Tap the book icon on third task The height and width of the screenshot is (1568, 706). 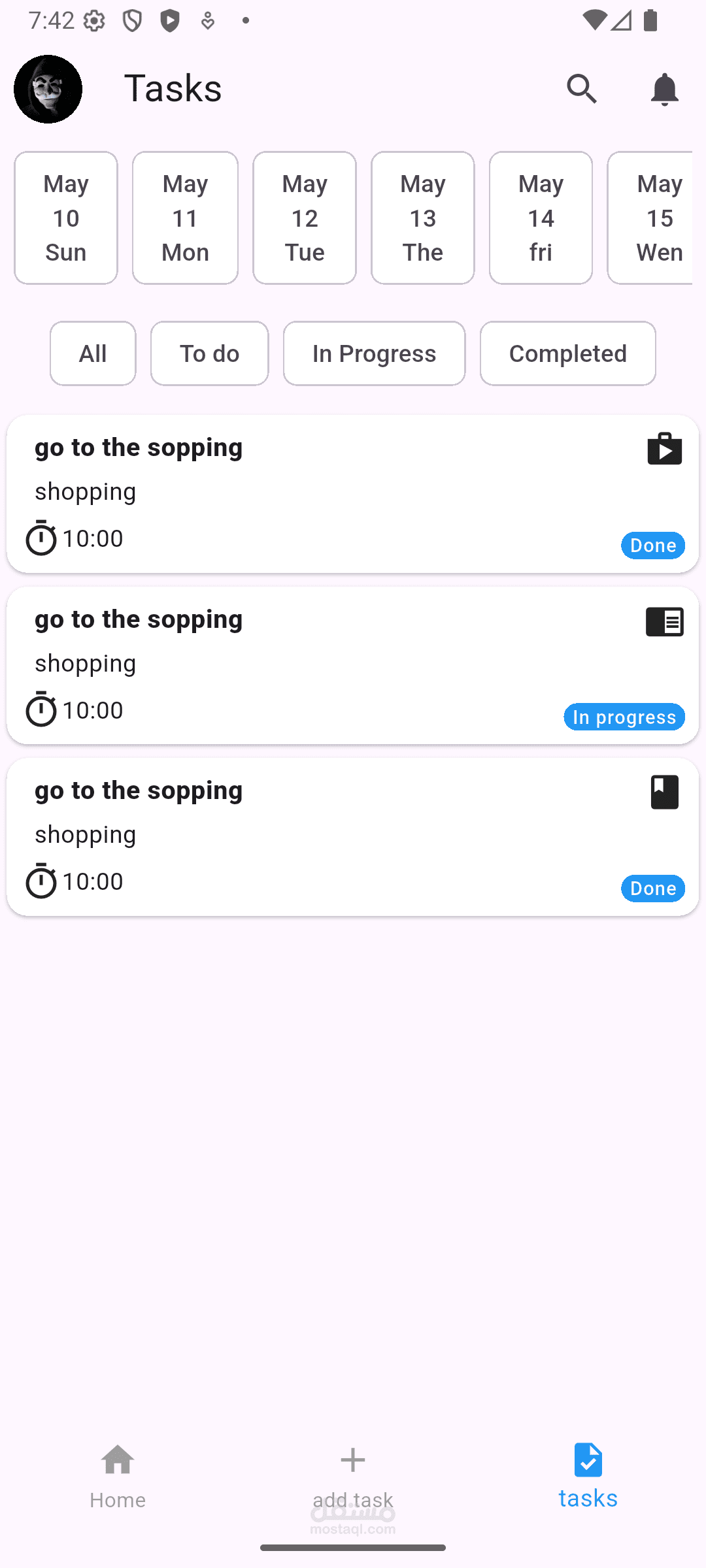[664, 792]
